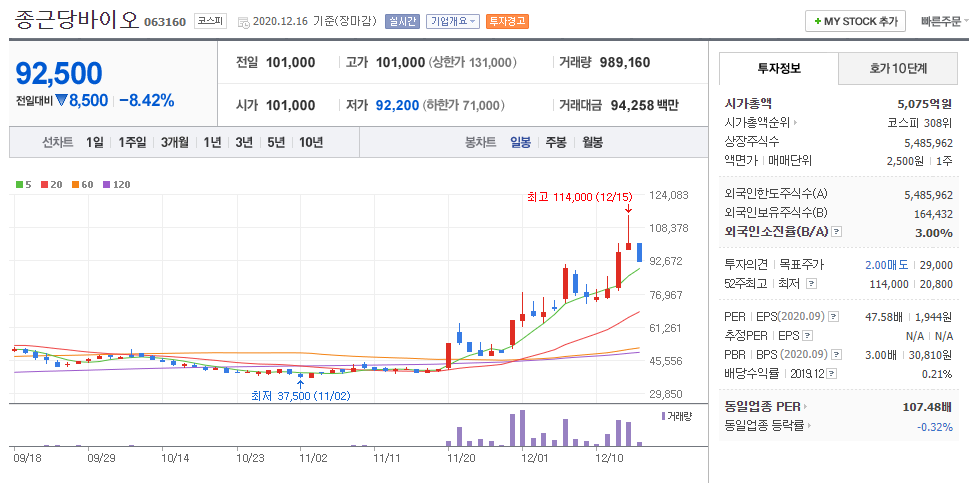Screen dimensions: 979x483
Task: Show the 월봉 monthly candle chart
Action: click(593, 142)
